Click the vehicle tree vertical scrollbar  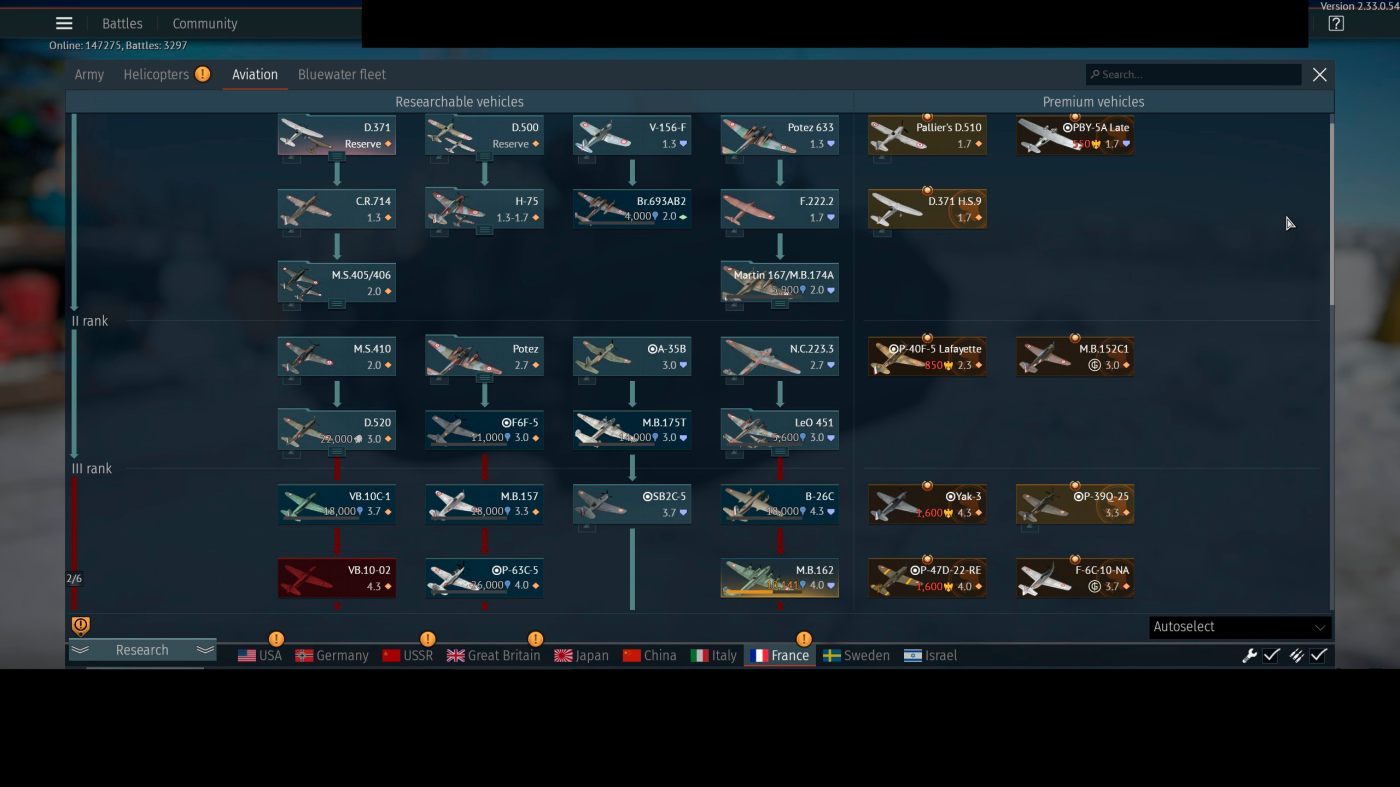(x=1331, y=214)
